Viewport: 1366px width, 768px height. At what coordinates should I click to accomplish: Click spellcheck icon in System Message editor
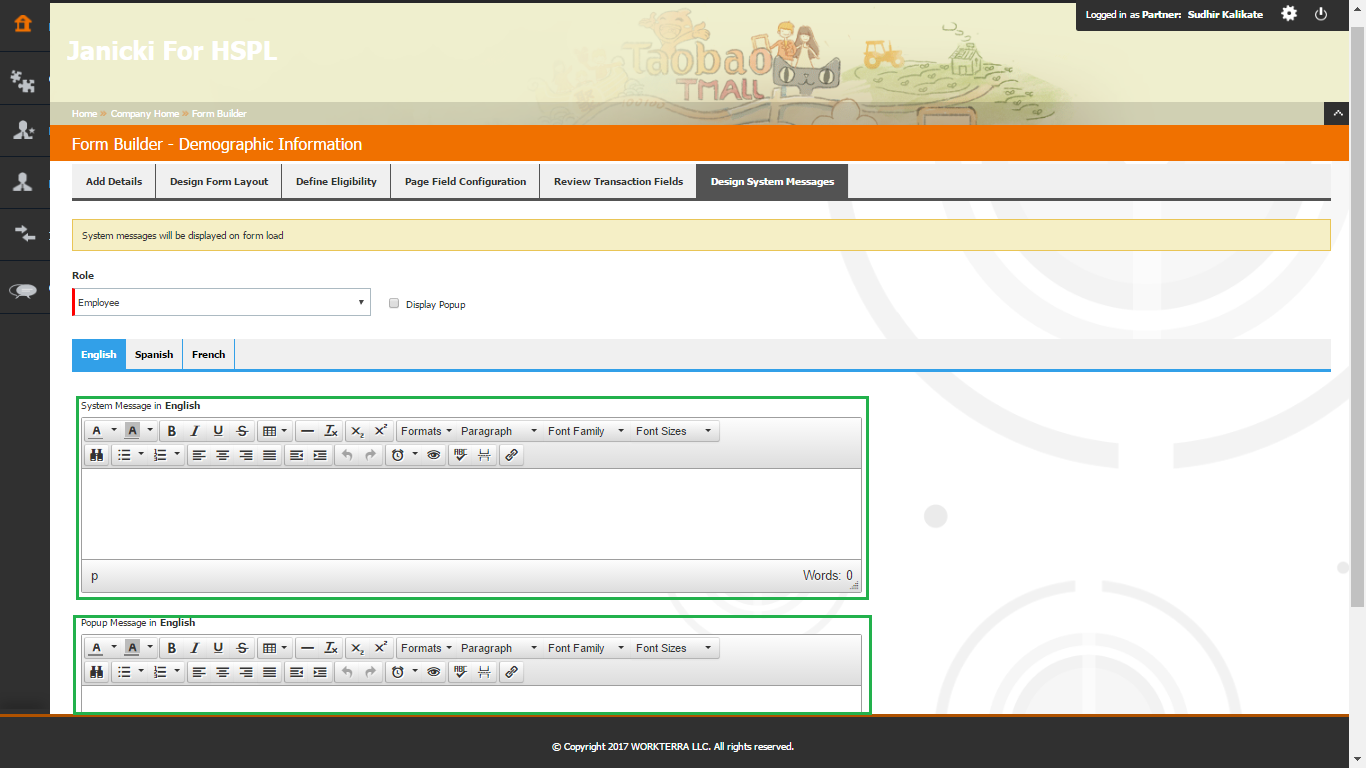click(x=459, y=455)
